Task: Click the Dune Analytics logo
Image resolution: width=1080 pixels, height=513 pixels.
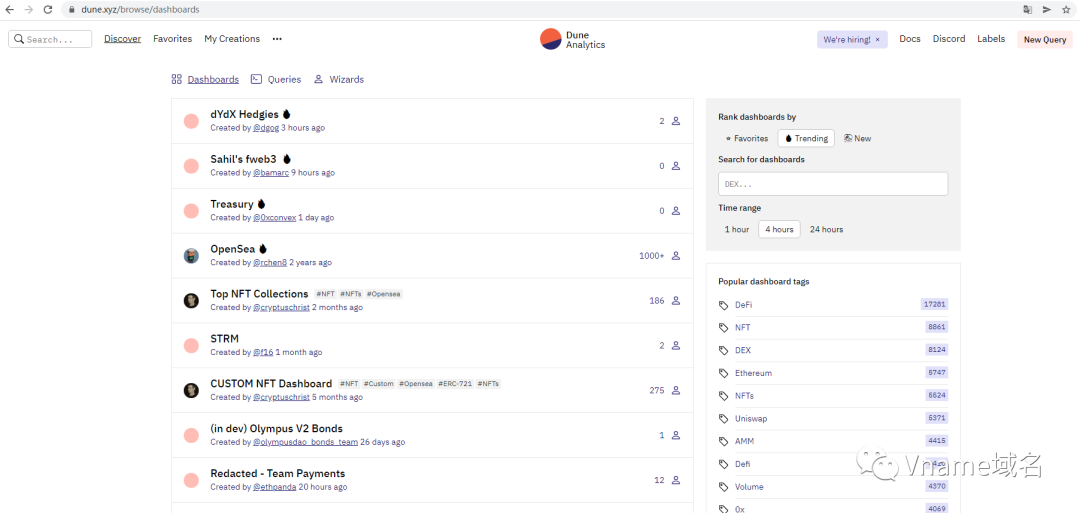Action: click(x=573, y=39)
